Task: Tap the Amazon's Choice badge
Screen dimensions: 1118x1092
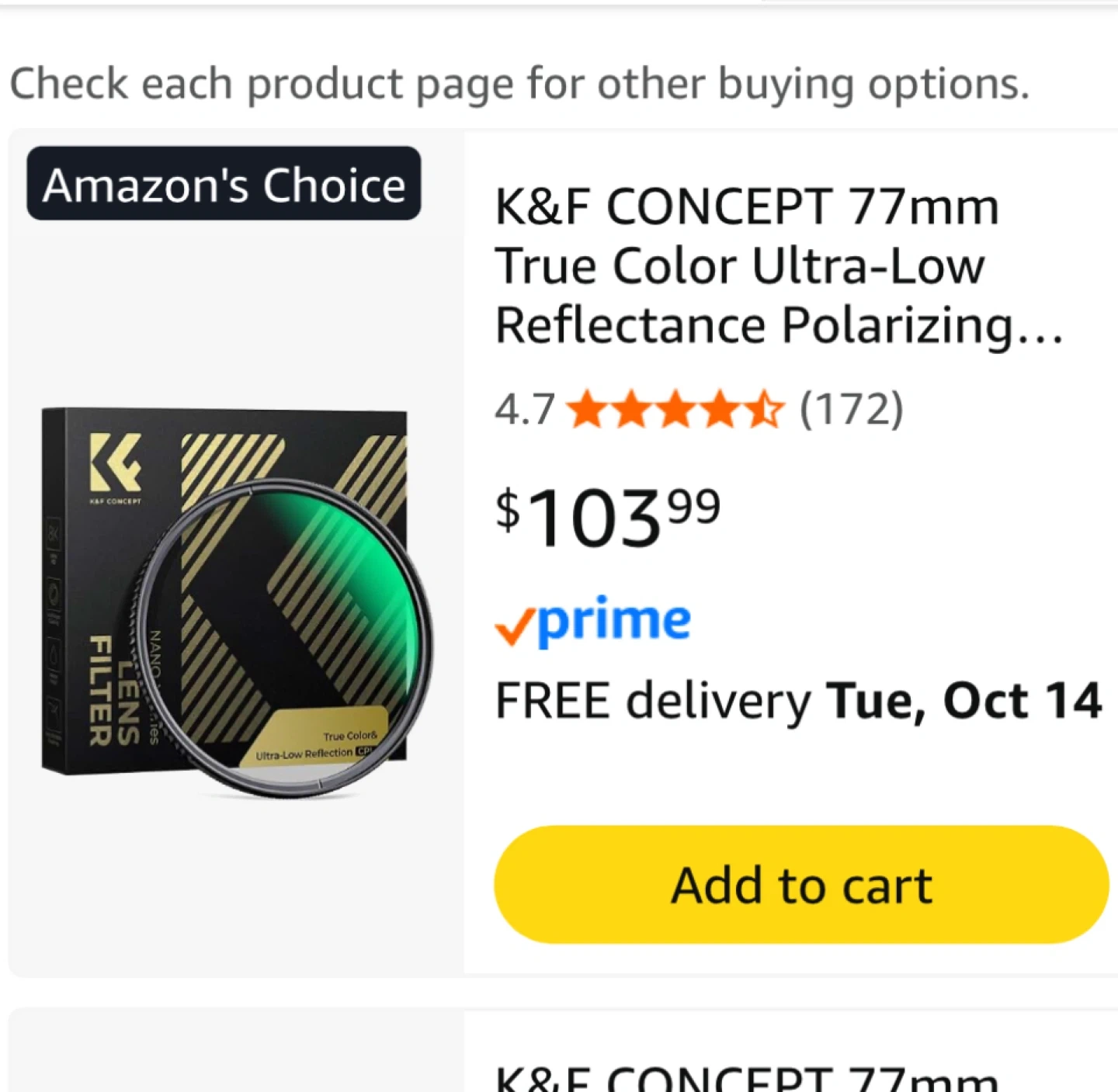Action: (224, 184)
